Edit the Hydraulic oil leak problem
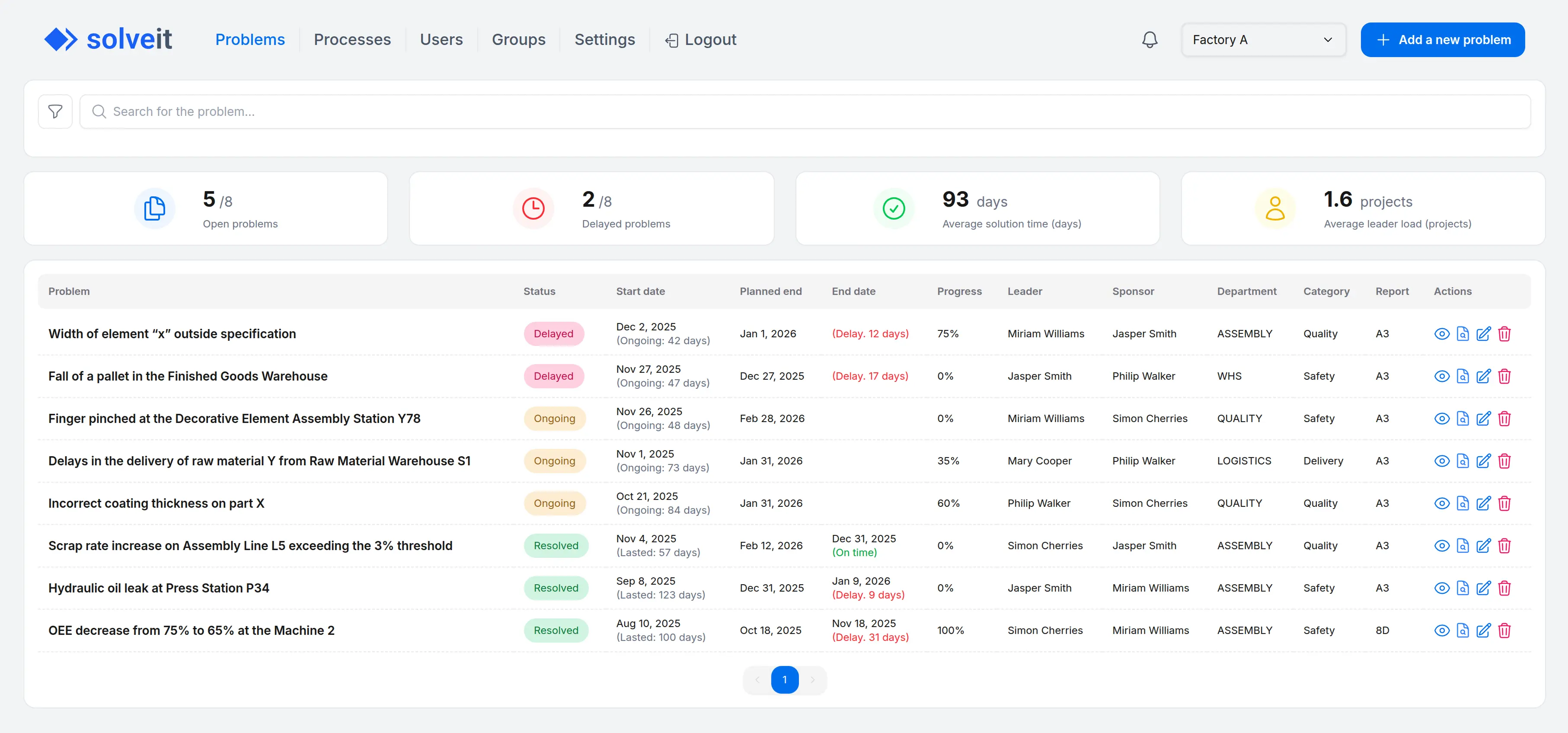Screen dimensions: 1568x733 (x=1483, y=588)
